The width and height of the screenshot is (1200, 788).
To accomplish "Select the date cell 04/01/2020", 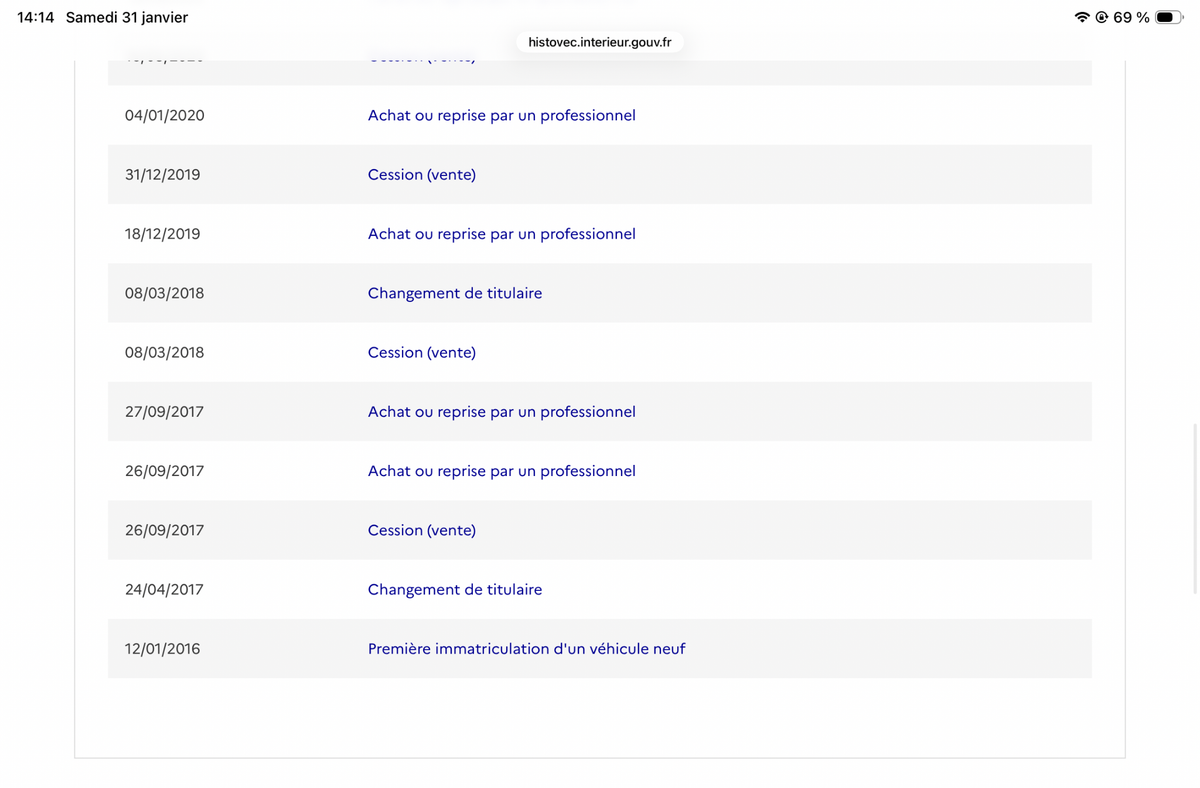I will 165,115.
